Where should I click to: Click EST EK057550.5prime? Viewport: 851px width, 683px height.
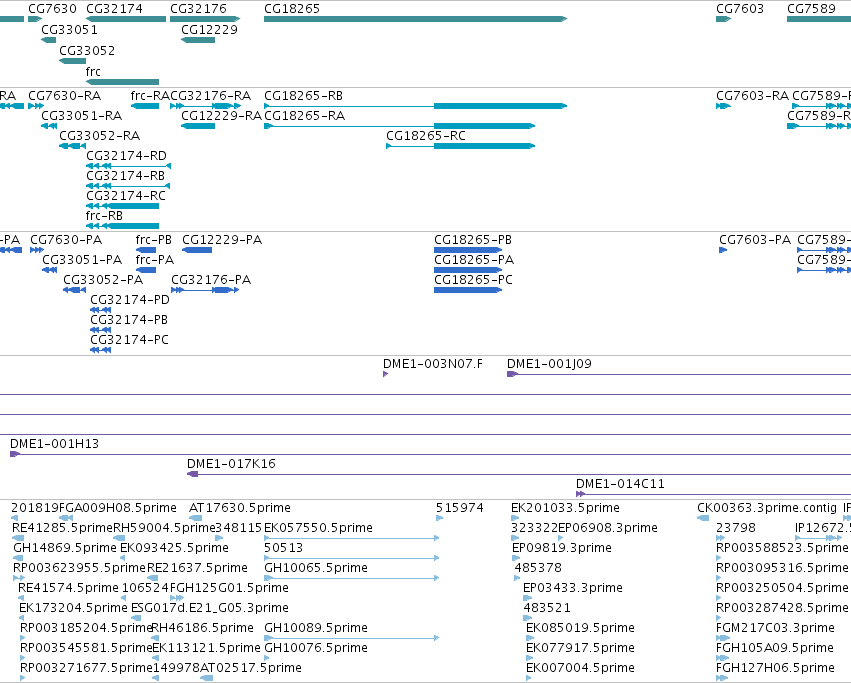(352, 538)
